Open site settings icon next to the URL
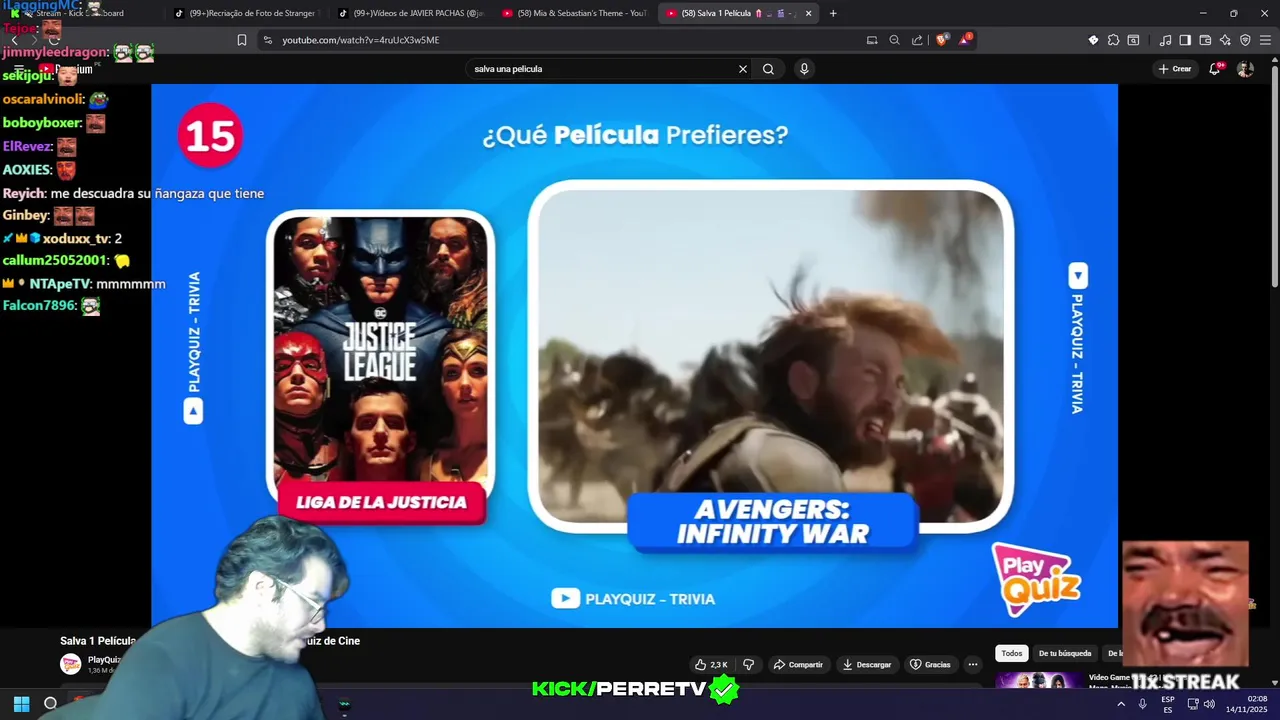 pos(267,40)
